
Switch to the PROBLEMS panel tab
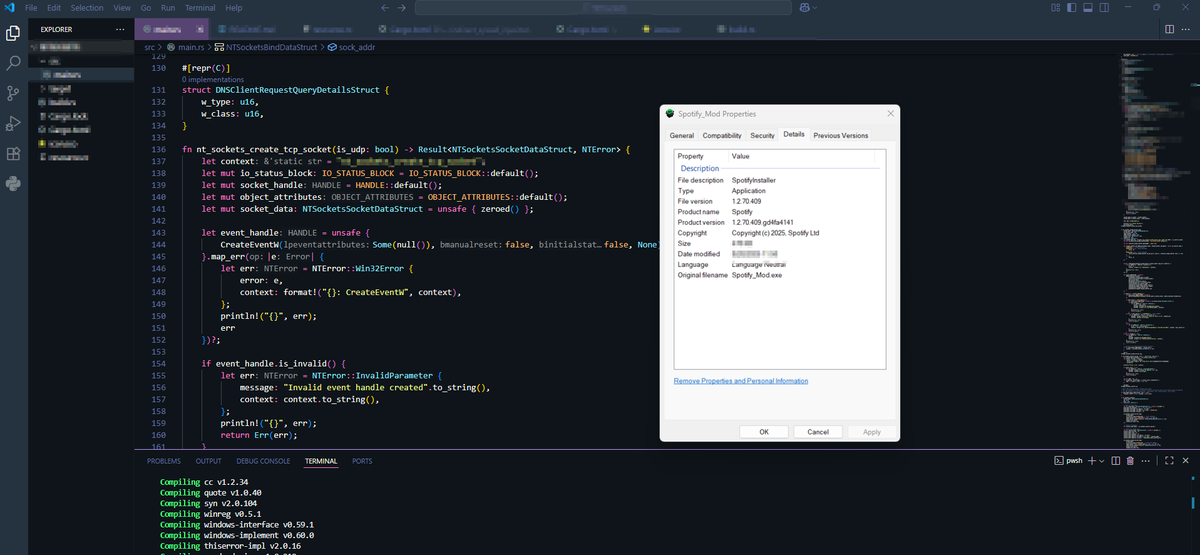[164, 461]
